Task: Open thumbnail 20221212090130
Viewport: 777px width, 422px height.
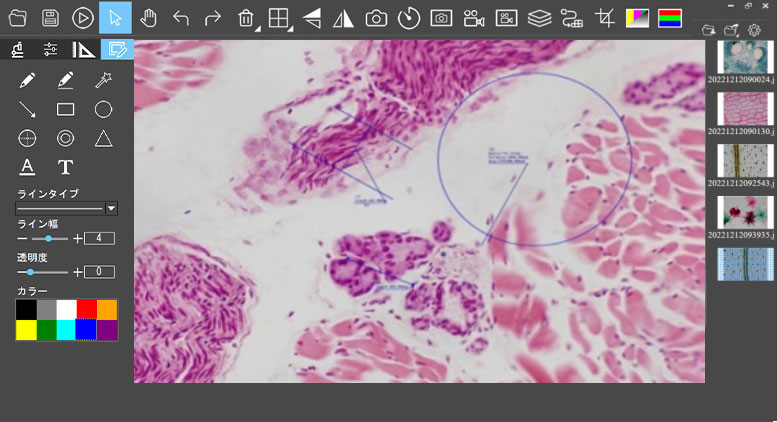Action: pyautogui.click(x=745, y=108)
